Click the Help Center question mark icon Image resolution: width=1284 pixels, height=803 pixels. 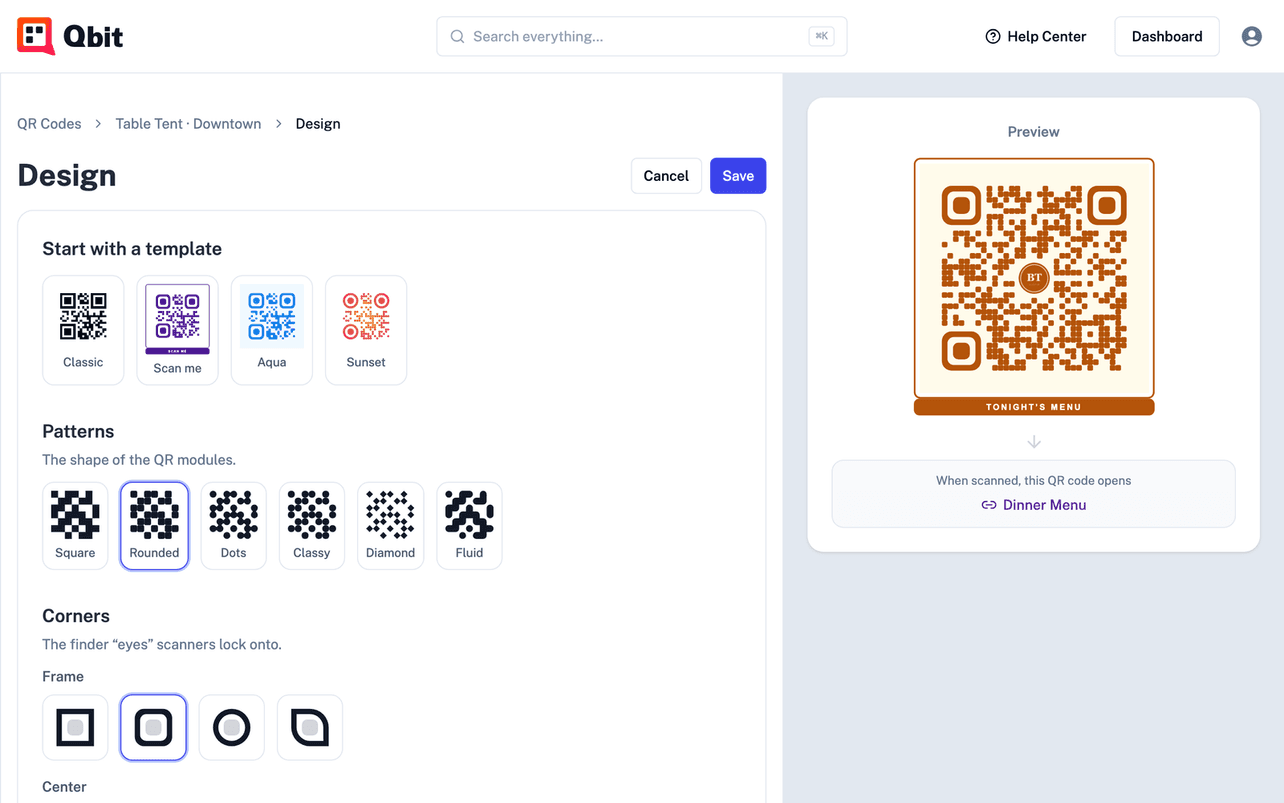993,36
